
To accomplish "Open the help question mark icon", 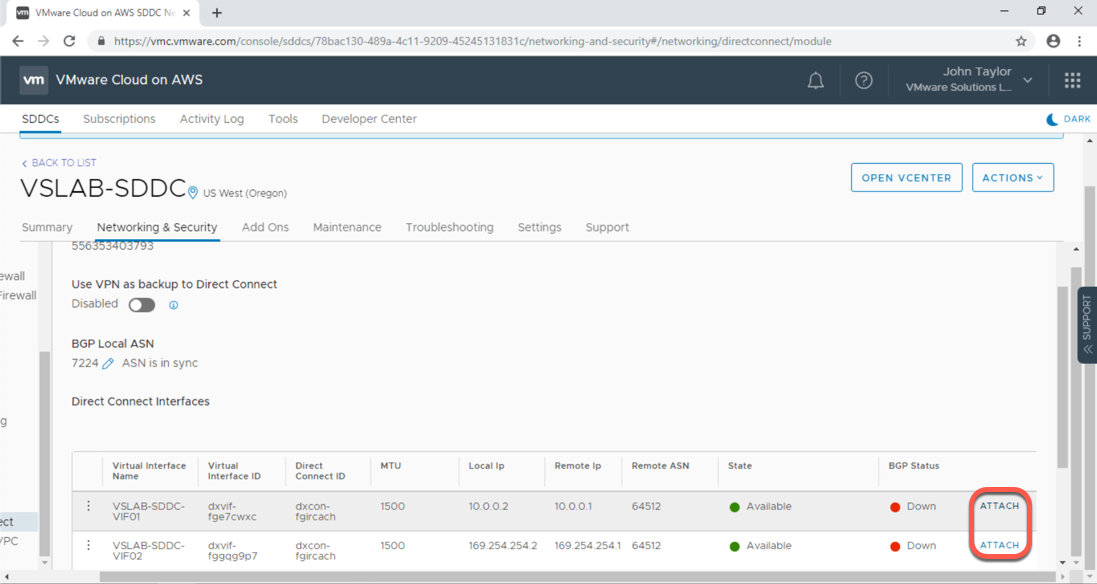I will [864, 81].
